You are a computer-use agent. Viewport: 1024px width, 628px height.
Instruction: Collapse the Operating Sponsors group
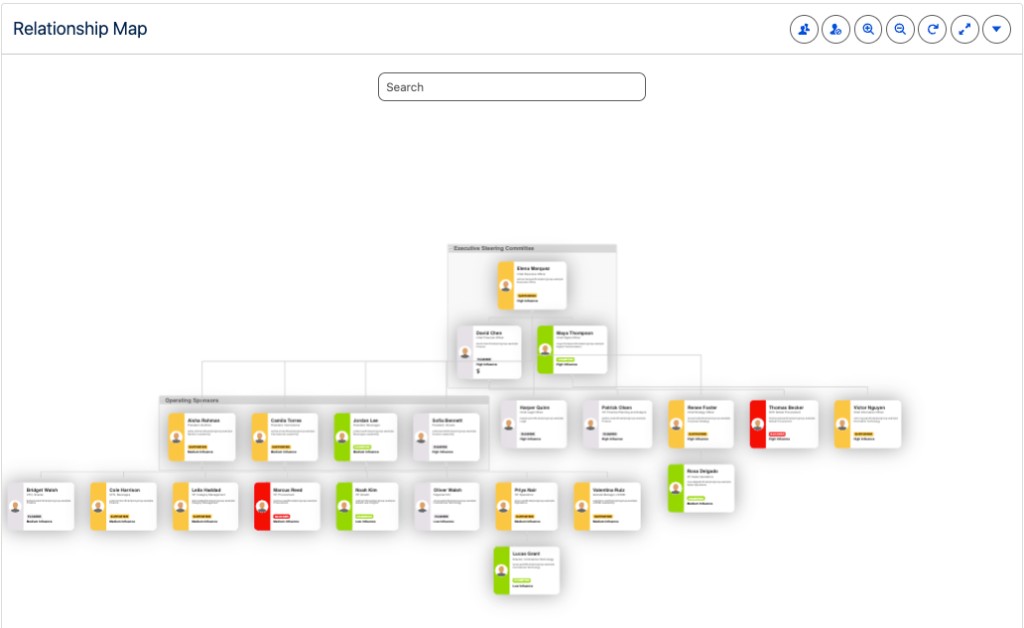pos(163,400)
